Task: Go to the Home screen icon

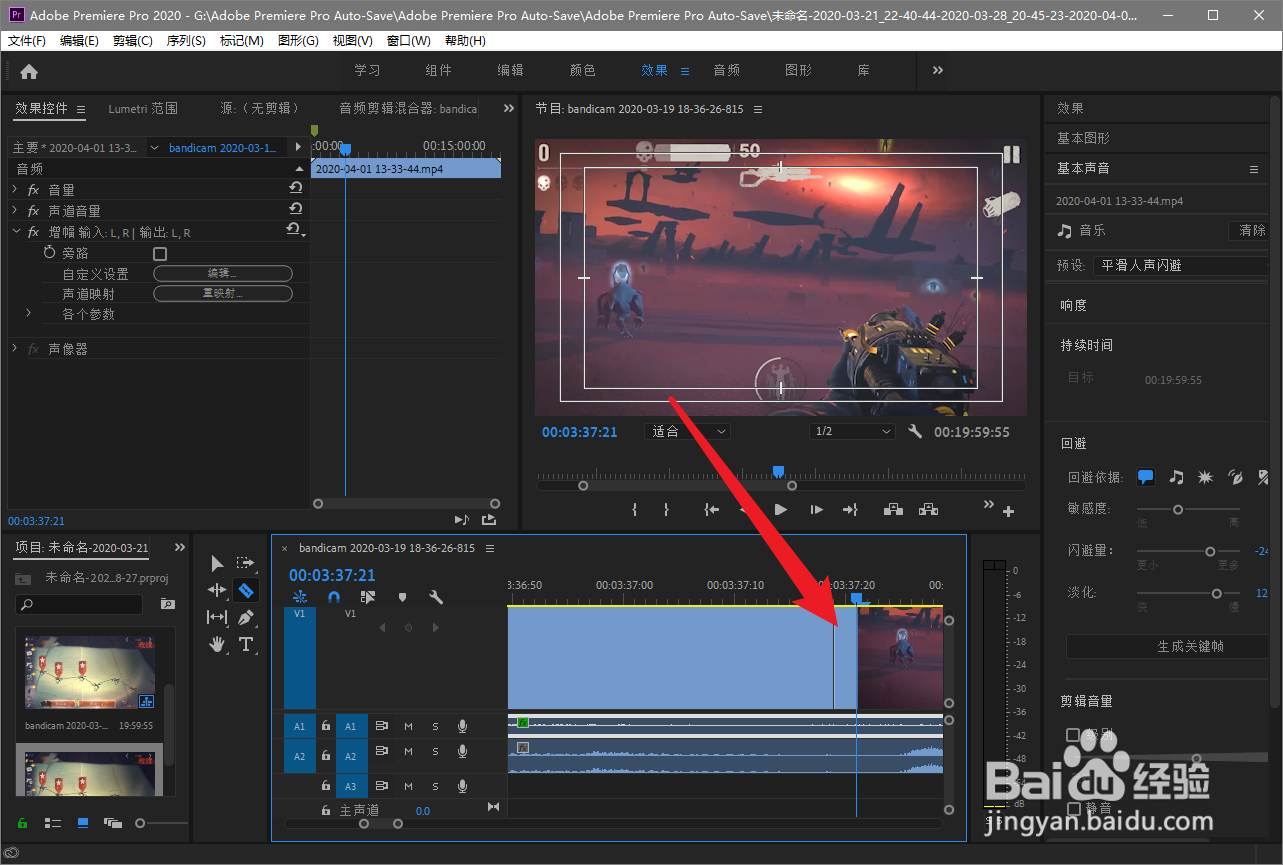Action: (29, 71)
